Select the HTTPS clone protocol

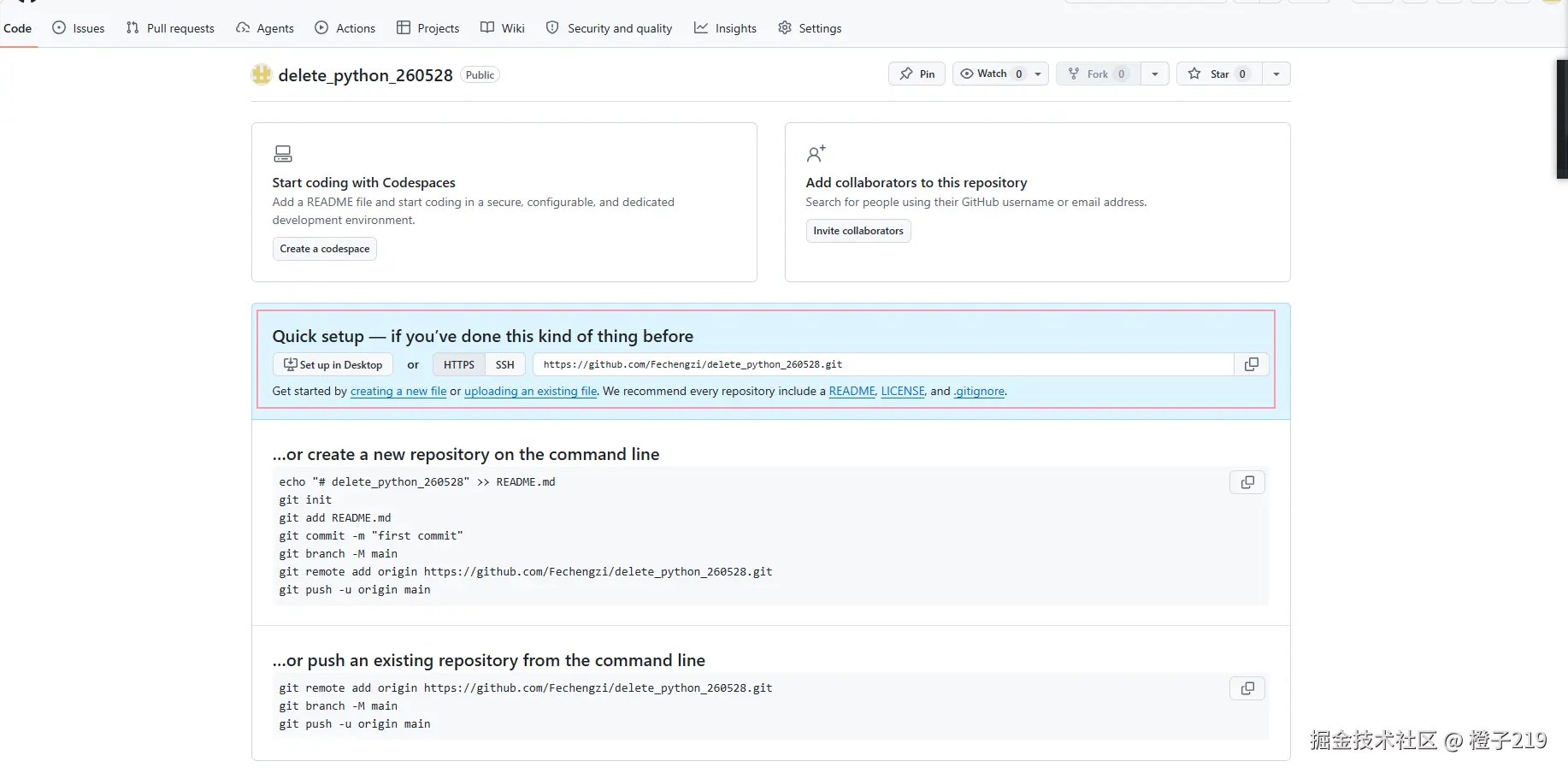pyautogui.click(x=459, y=364)
